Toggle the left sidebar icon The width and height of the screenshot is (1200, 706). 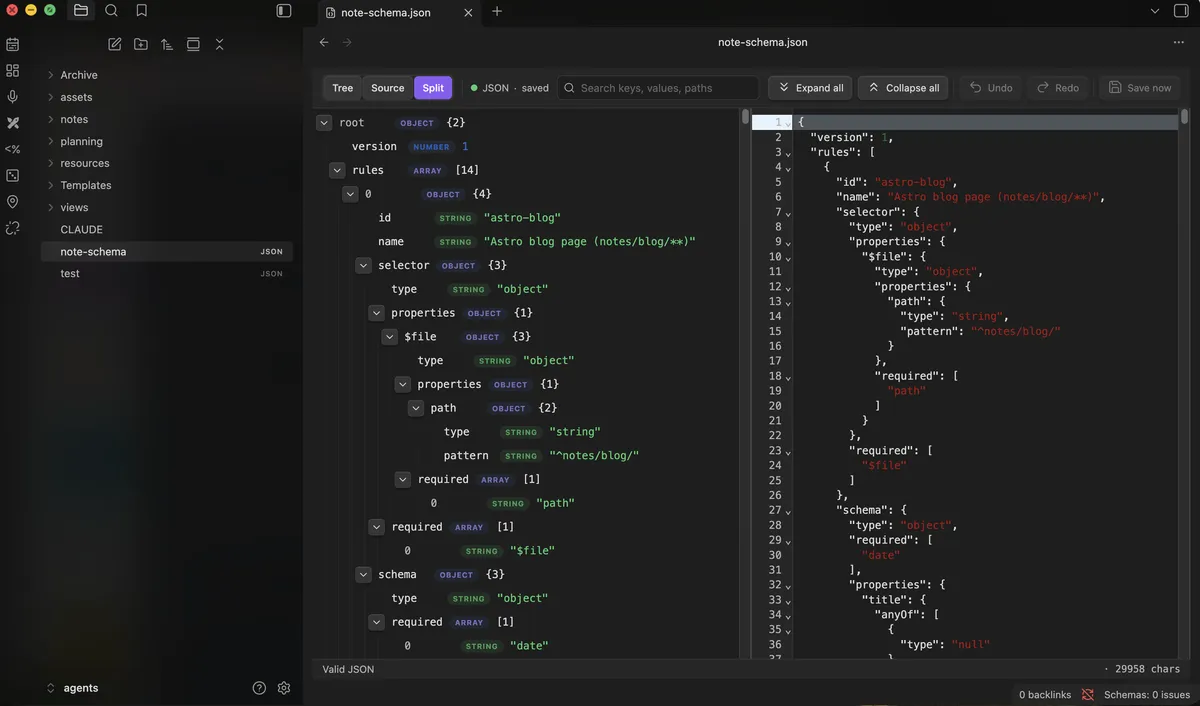point(284,11)
